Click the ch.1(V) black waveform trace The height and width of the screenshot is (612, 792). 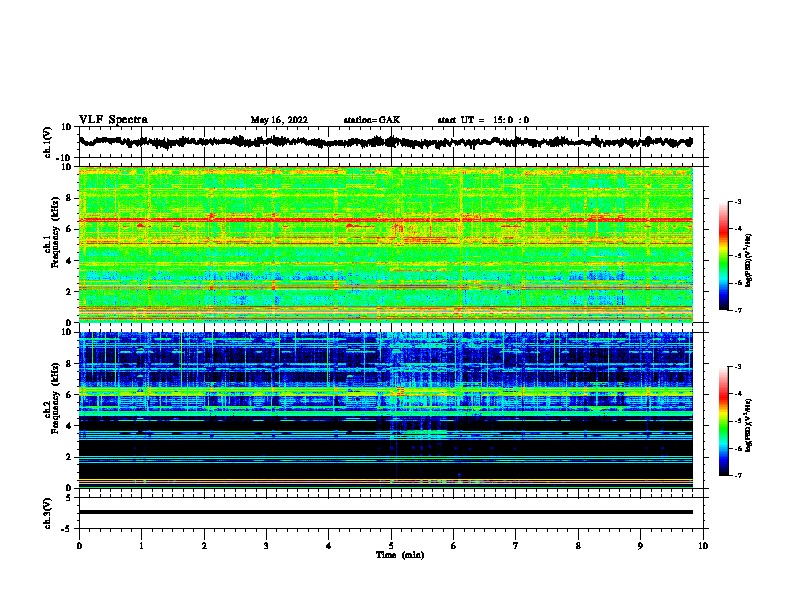(385, 142)
